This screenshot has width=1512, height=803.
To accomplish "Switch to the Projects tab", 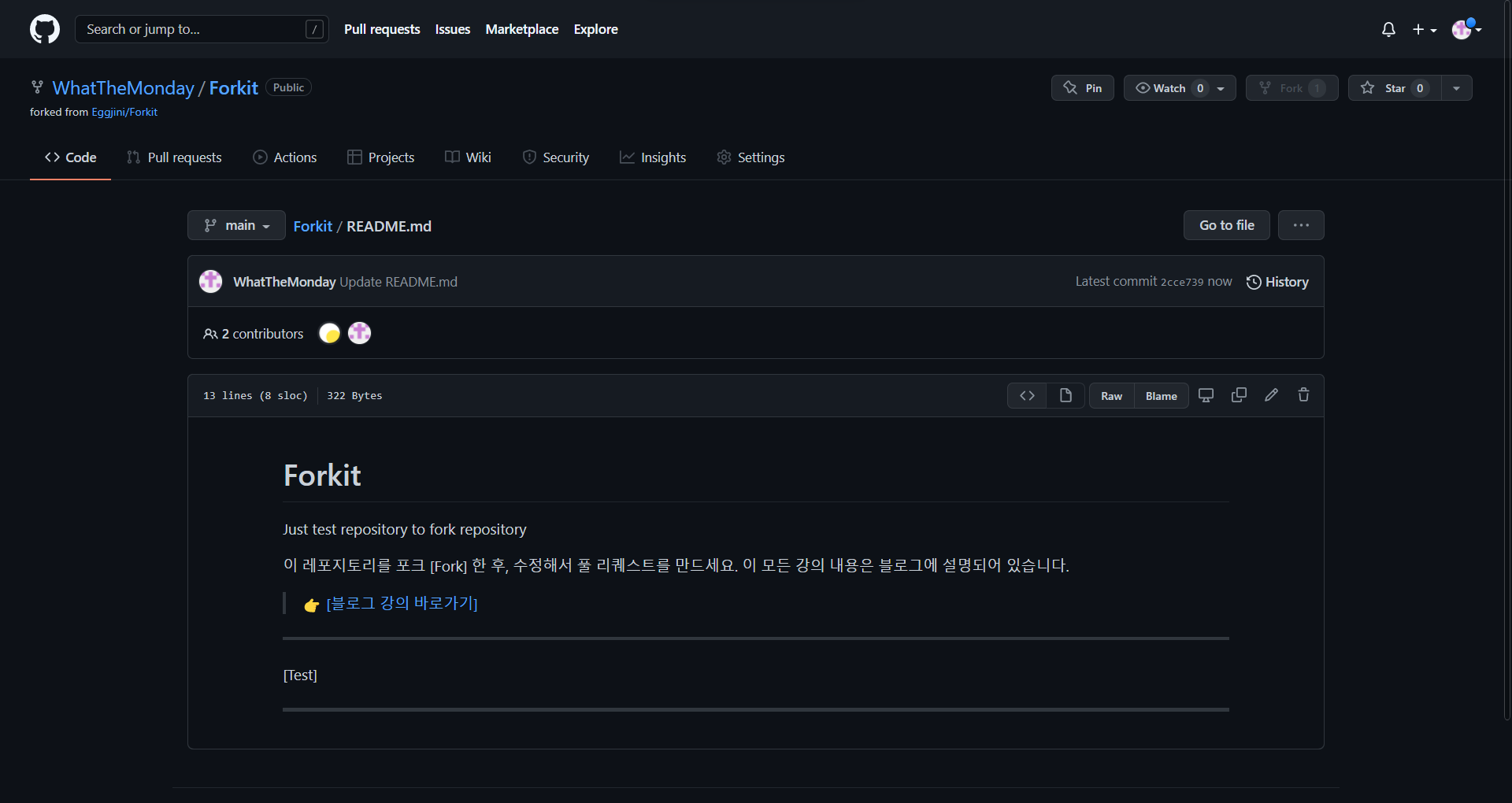I will [x=381, y=157].
